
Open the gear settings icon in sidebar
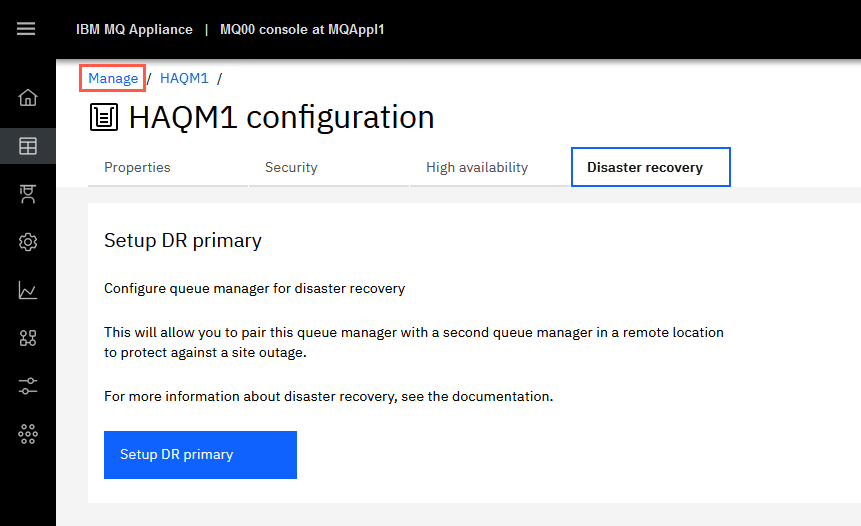click(x=27, y=242)
